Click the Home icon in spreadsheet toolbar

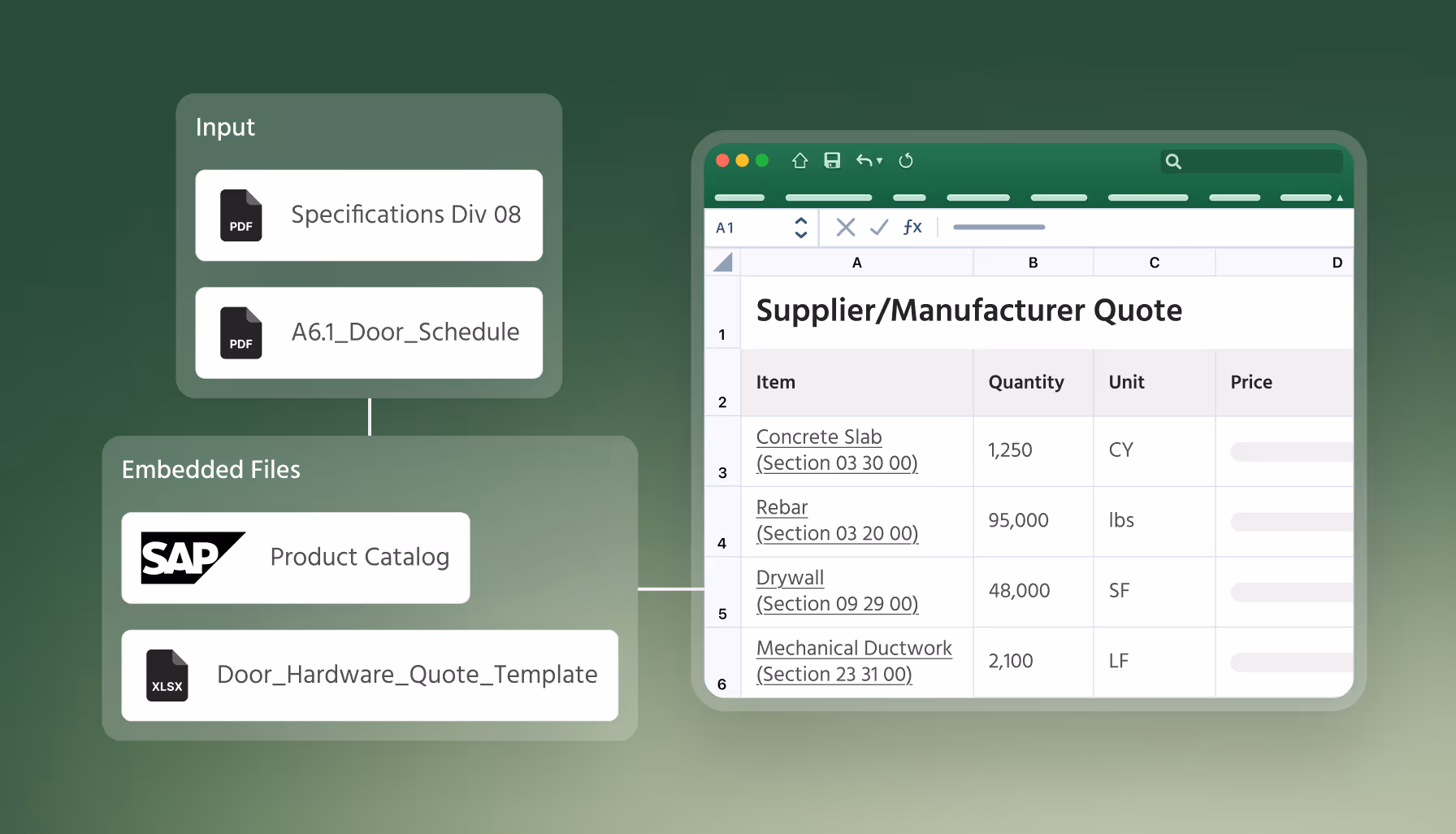[x=799, y=160]
